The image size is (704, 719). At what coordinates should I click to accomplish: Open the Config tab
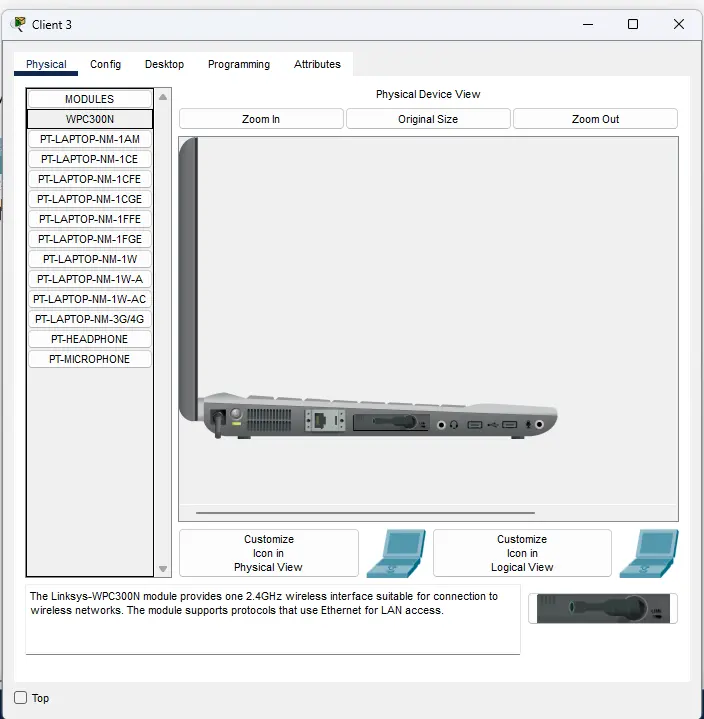coord(105,64)
